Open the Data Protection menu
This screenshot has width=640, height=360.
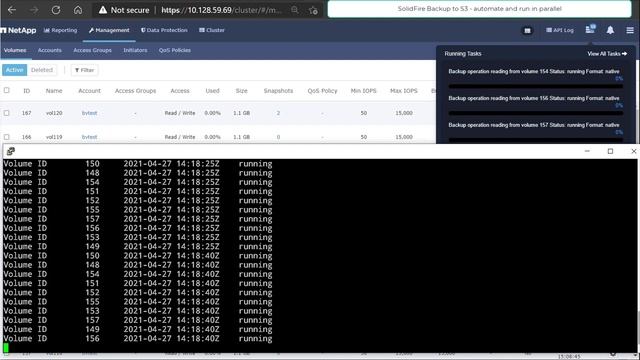pyautogui.click(x=164, y=30)
